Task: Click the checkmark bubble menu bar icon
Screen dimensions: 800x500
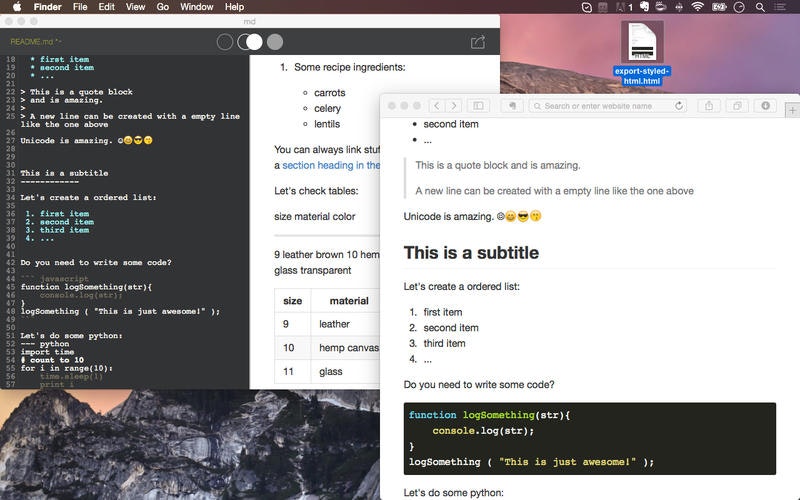Action: [x=587, y=7]
